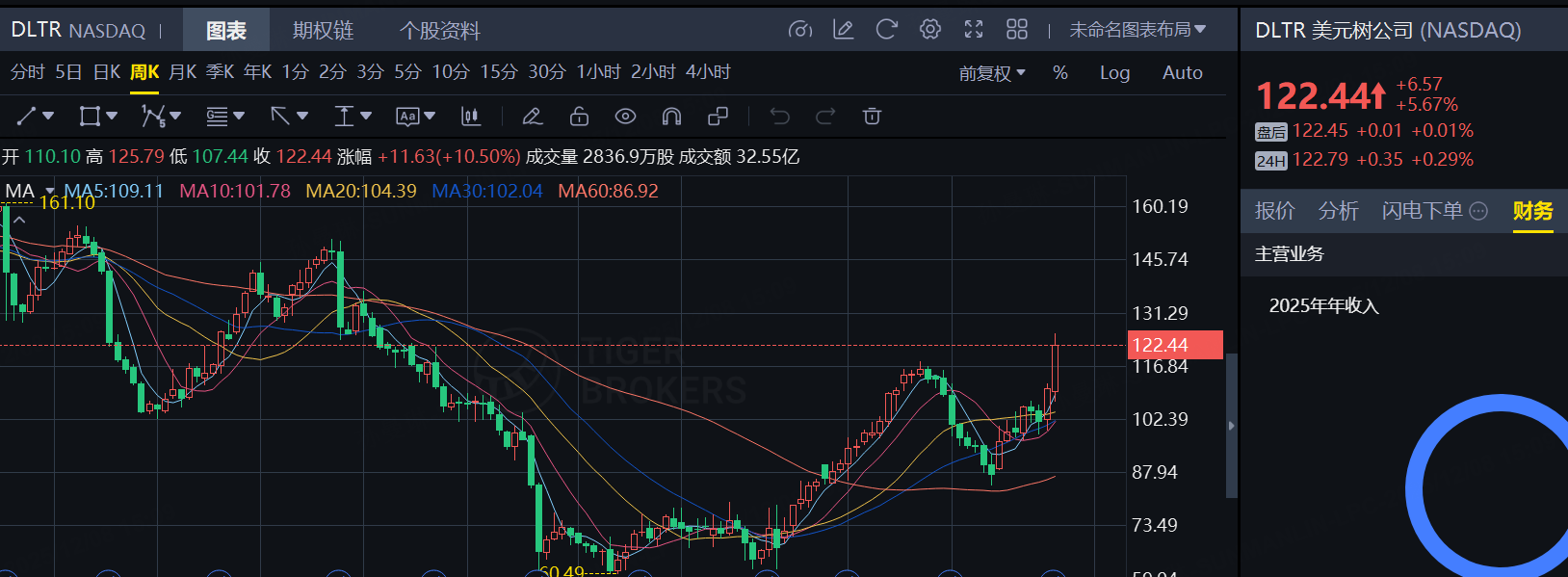
Task: Click the DLTR NASDAQ ticker field
Action: pos(78,31)
